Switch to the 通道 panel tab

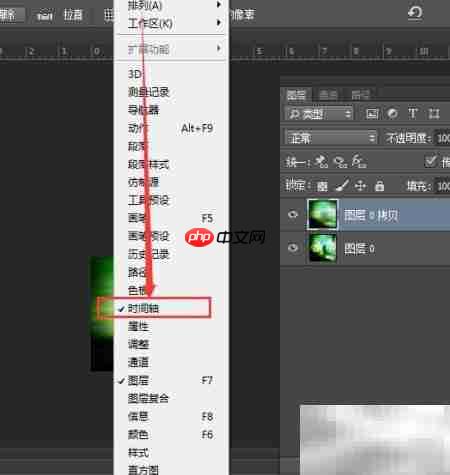(x=328, y=95)
